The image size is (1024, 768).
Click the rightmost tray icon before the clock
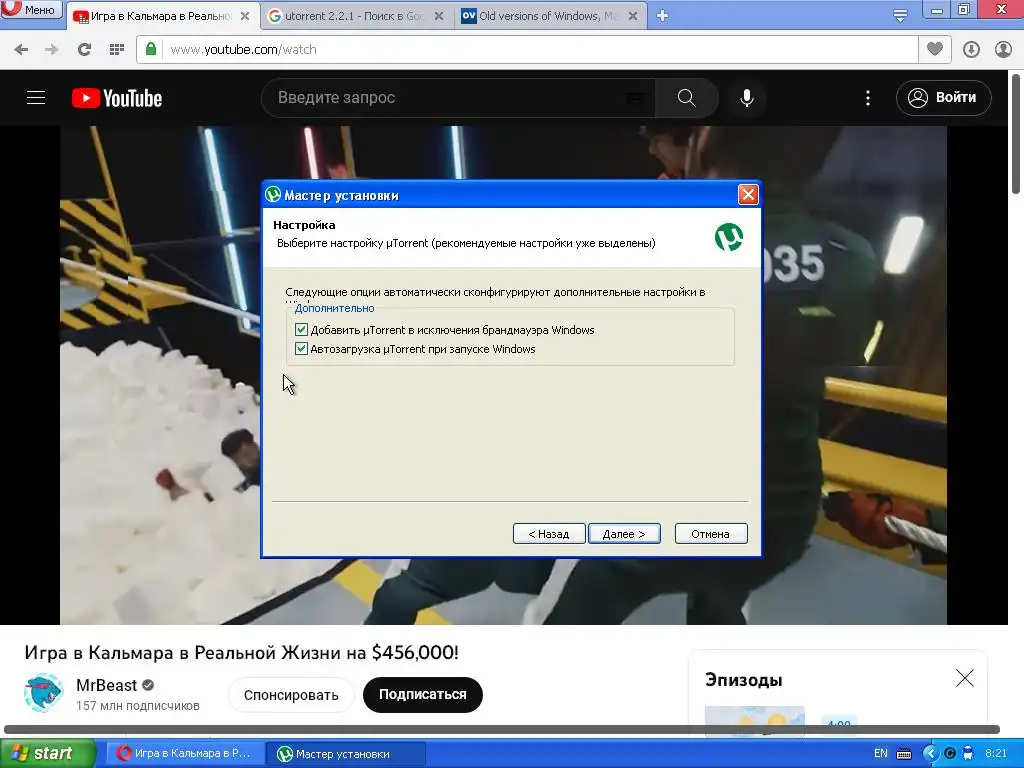(968, 754)
